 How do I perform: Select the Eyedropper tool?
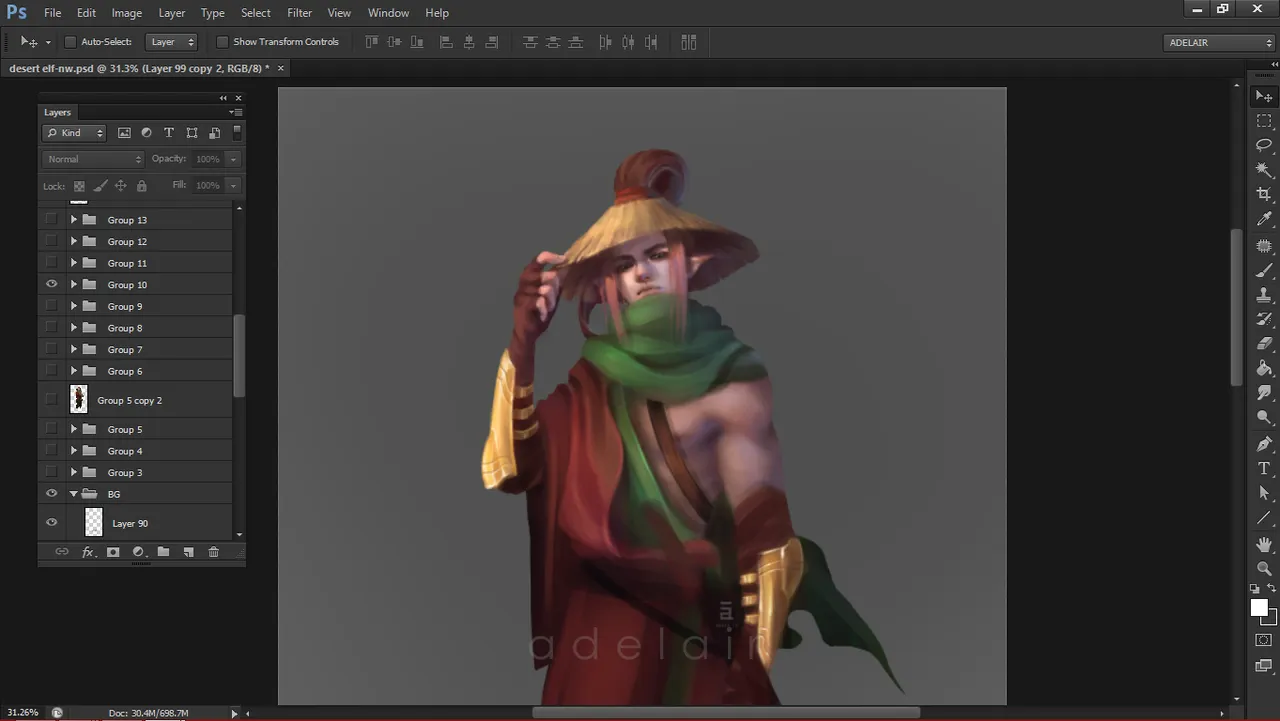point(1264,219)
